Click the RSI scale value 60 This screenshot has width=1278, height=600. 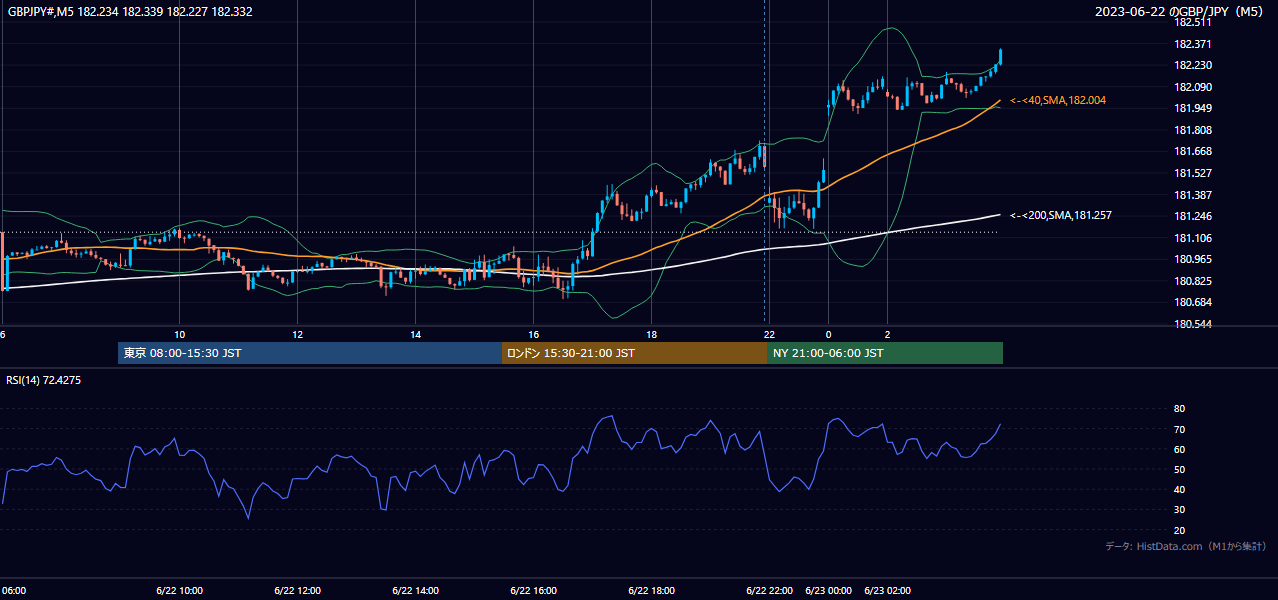click(x=1179, y=449)
